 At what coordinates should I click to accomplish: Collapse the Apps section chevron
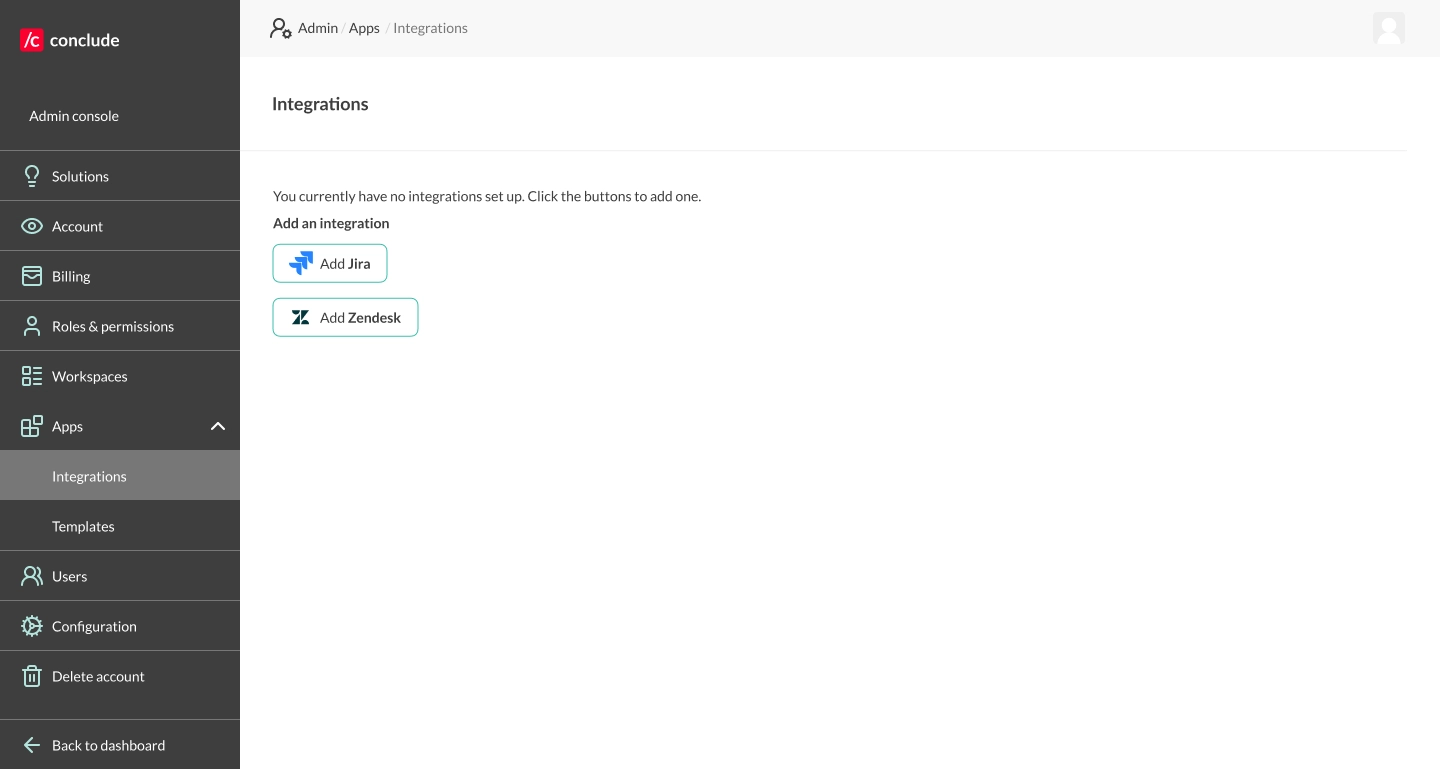(x=218, y=426)
